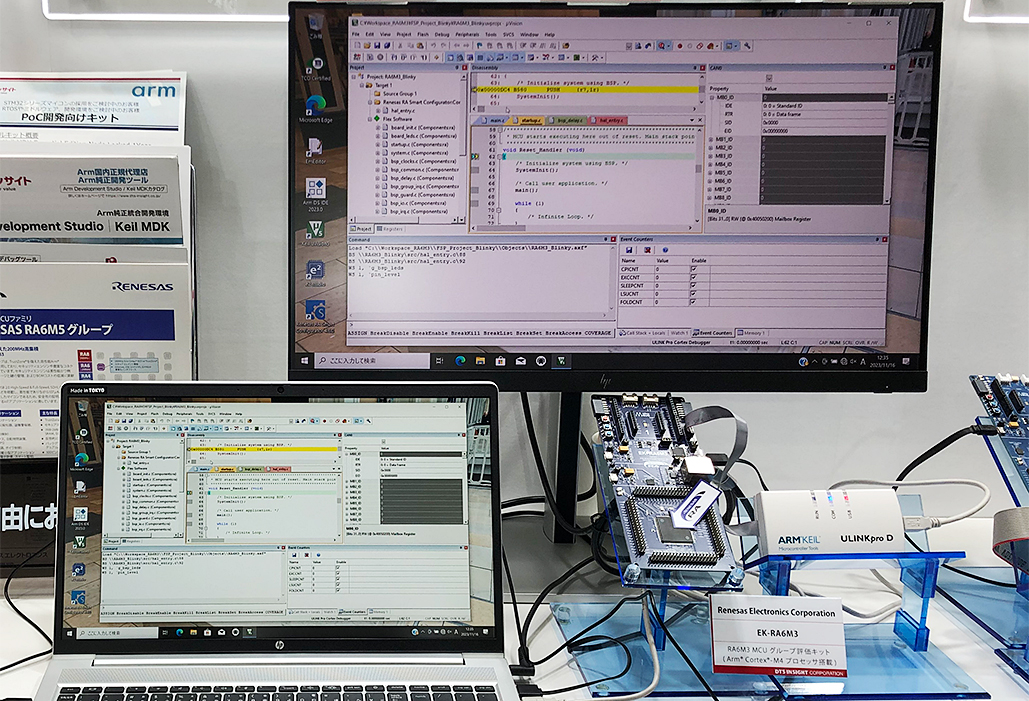Viewport: 1029px width, 701px height.
Task: Toggle the EXCCNT Enable checkbox on the monitor
Action: 694,277
